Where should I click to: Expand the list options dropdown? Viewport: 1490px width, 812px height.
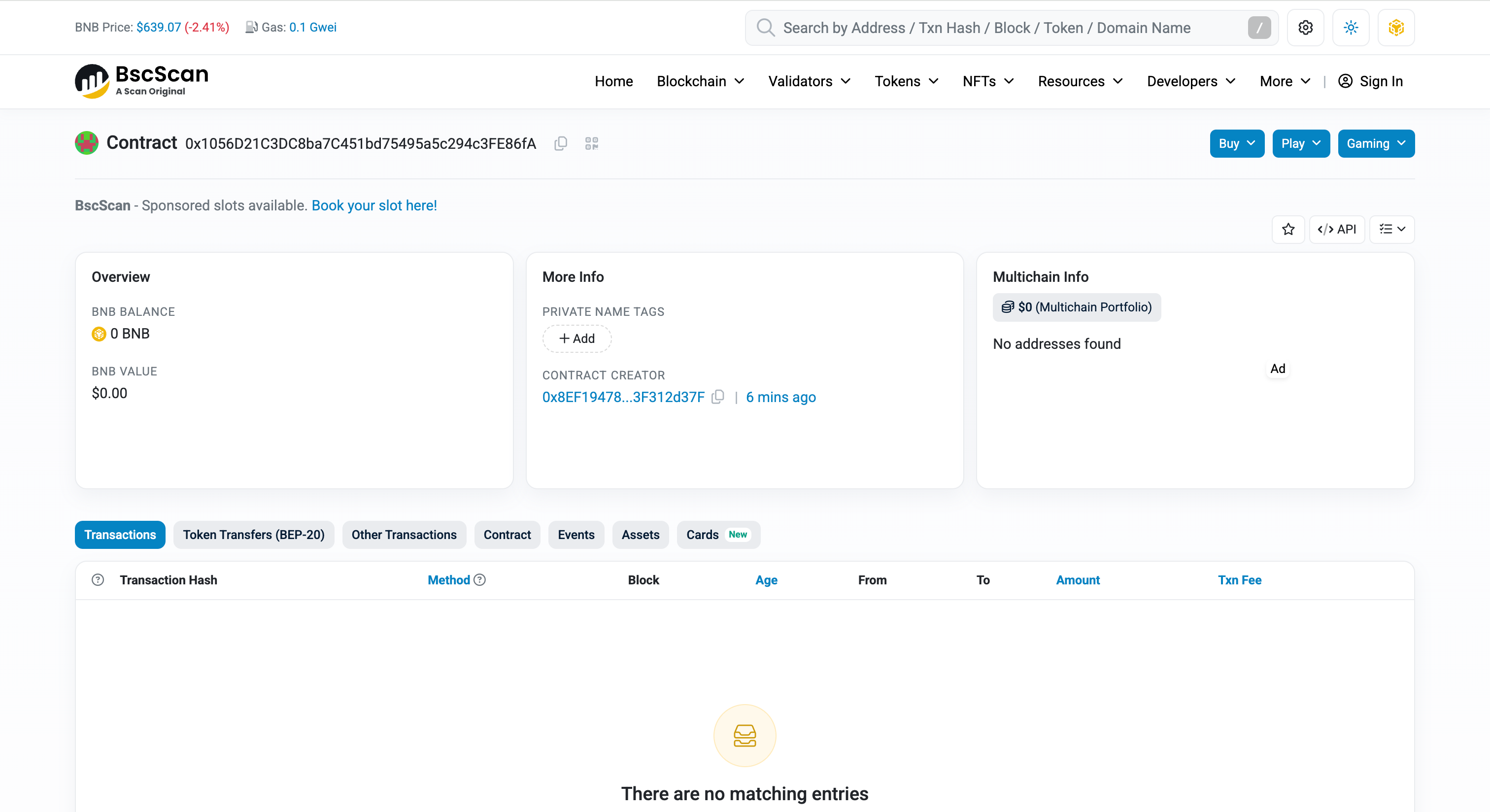[1391, 230]
